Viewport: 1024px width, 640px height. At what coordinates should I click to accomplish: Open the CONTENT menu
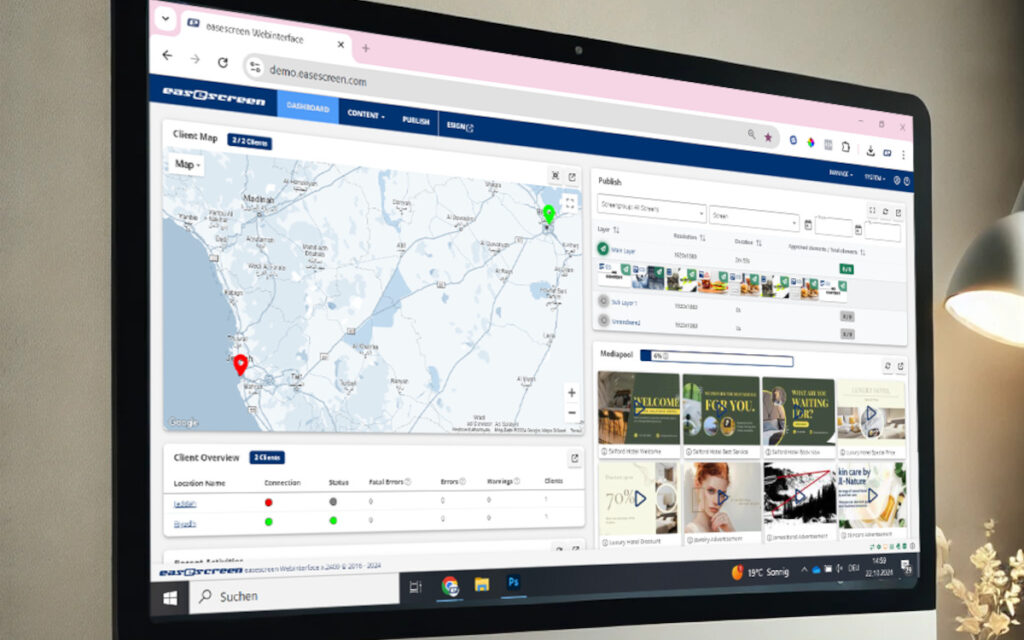(x=364, y=116)
